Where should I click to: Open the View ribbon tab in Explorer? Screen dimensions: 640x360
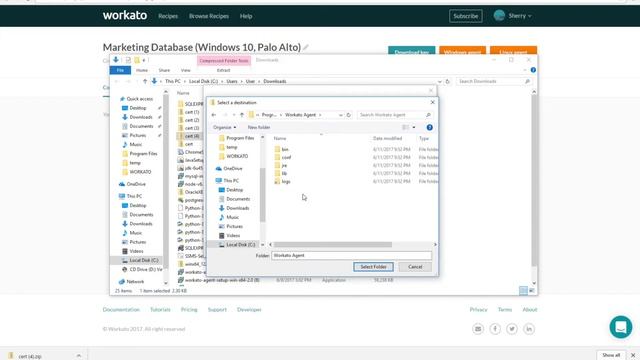point(185,70)
